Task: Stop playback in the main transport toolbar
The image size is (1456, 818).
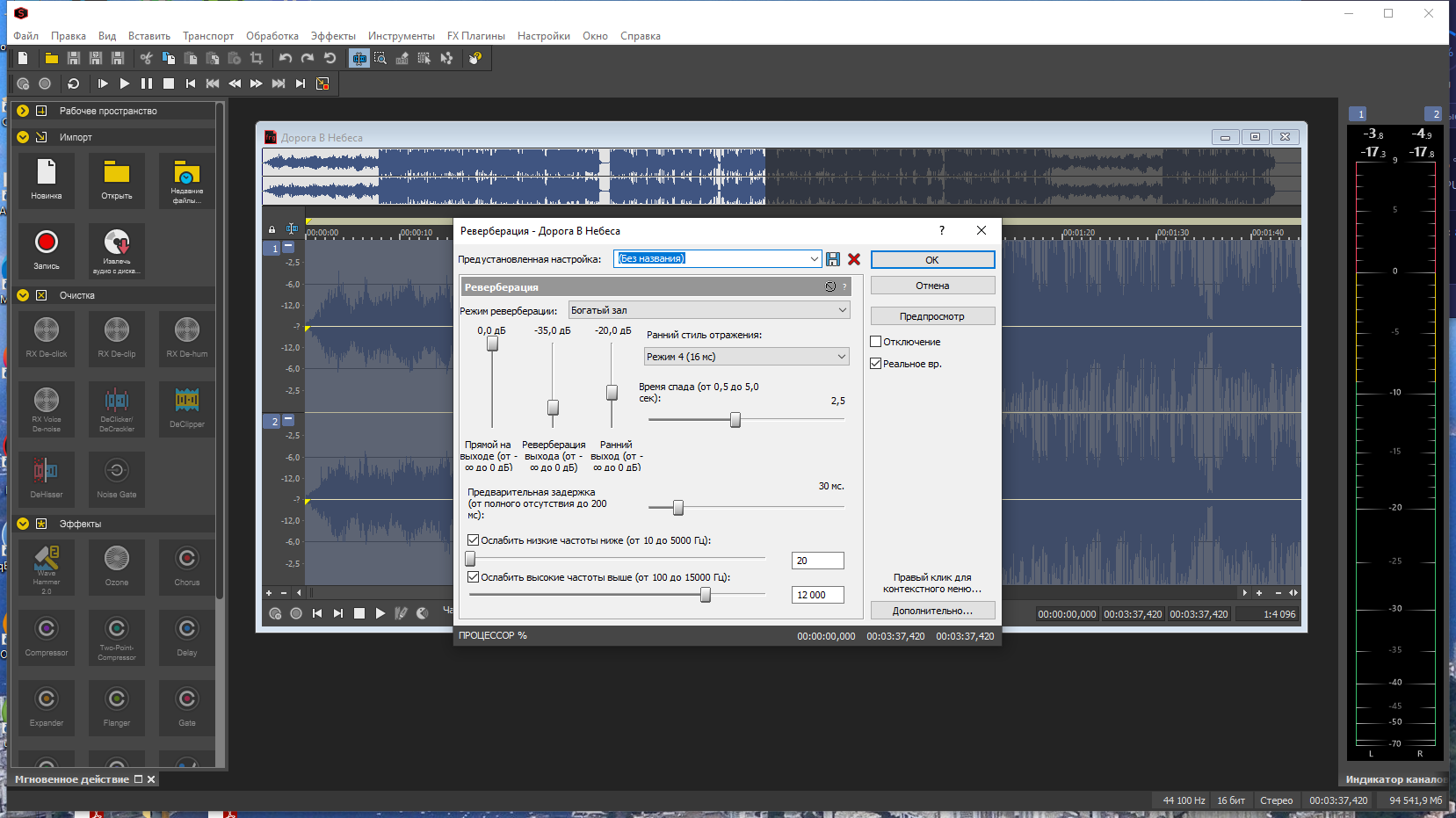Action: (x=169, y=83)
